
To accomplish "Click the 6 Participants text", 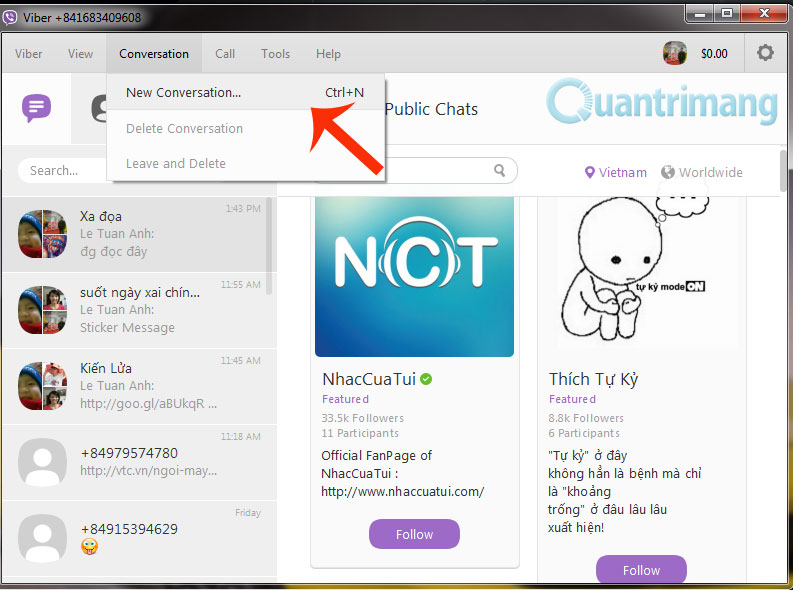I will pyautogui.click(x=584, y=433).
